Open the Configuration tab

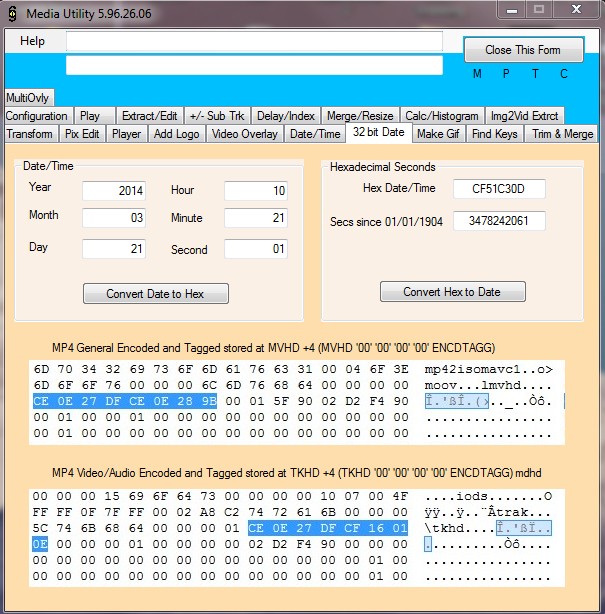tap(37, 116)
